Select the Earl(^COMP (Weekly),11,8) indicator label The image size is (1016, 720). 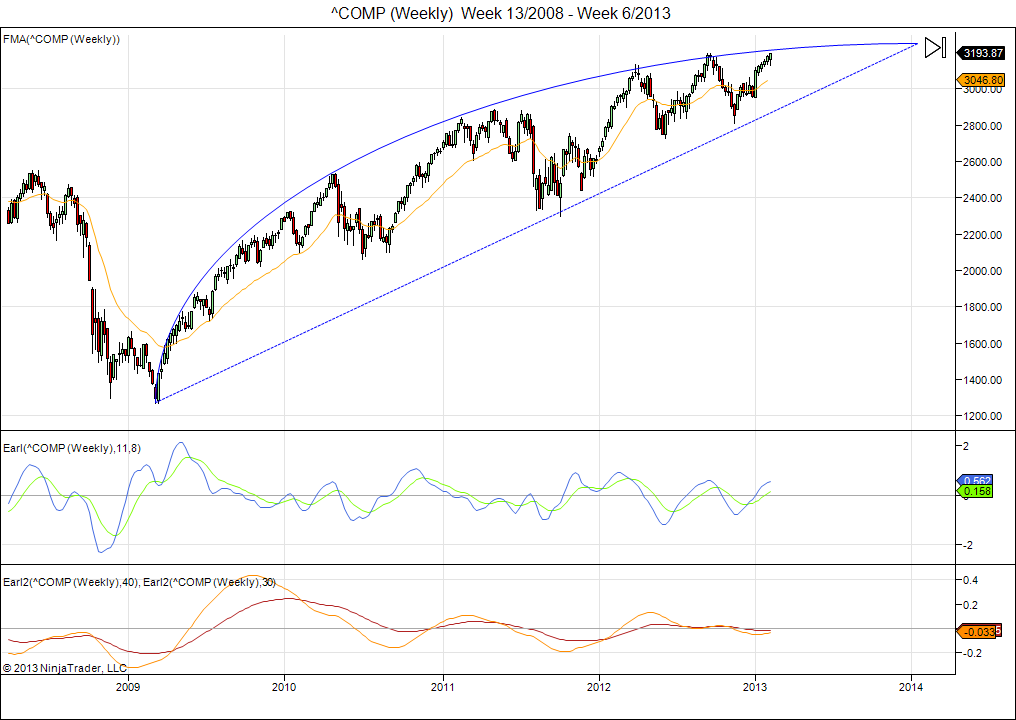72,448
